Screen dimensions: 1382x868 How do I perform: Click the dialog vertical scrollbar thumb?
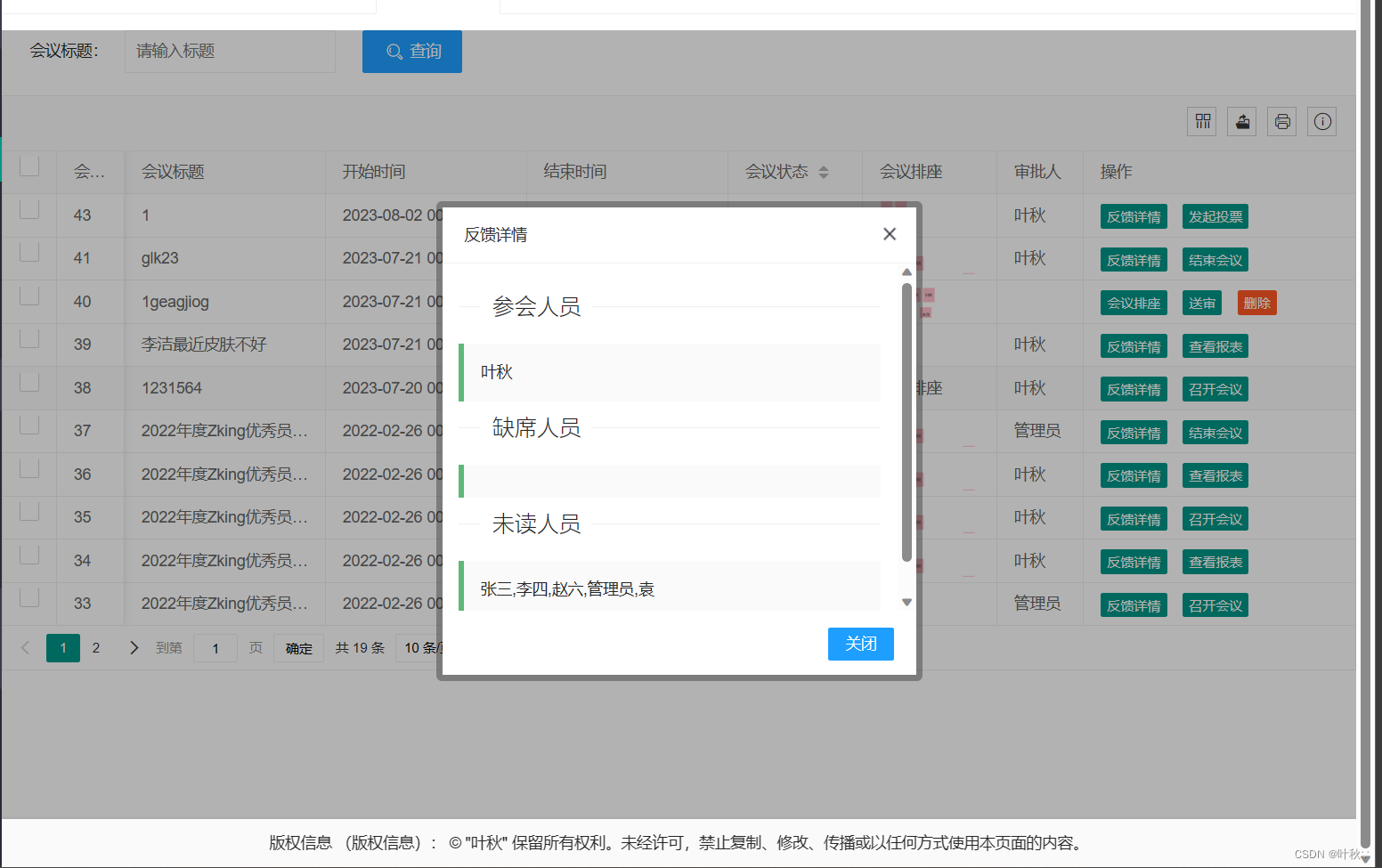906,422
